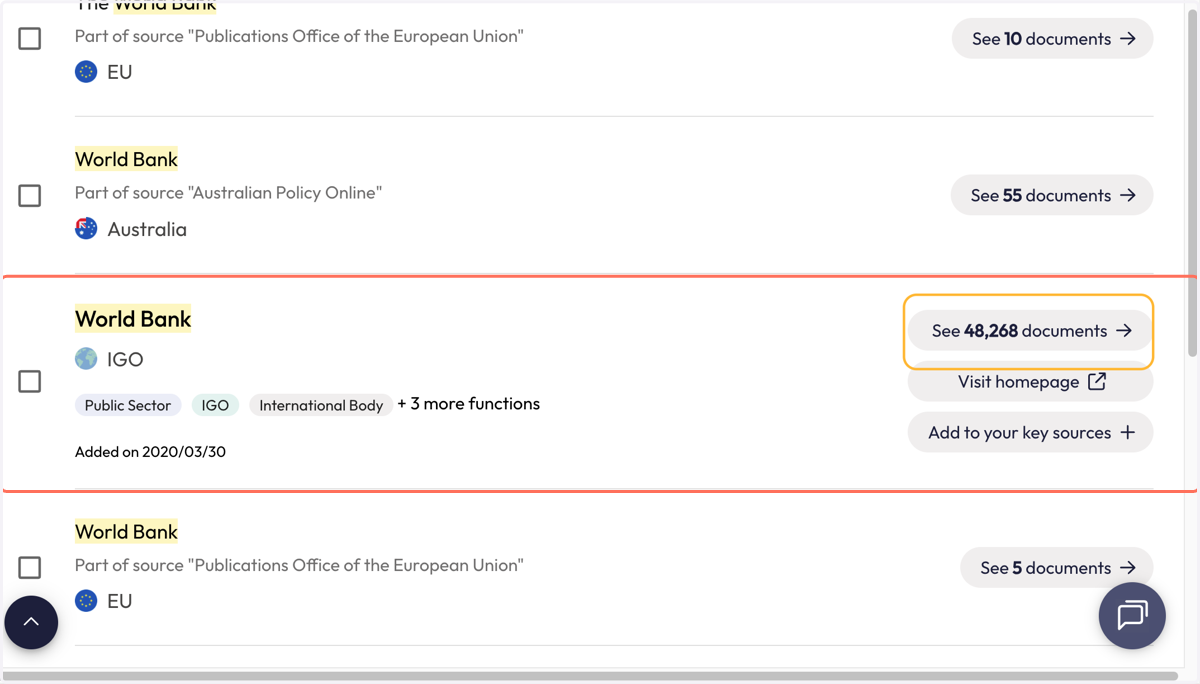The width and height of the screenshot is (1200, 684).
Task: Expand '+ 3 more functions' tag list
Action: pyautogui.click(x=468, y=404)
